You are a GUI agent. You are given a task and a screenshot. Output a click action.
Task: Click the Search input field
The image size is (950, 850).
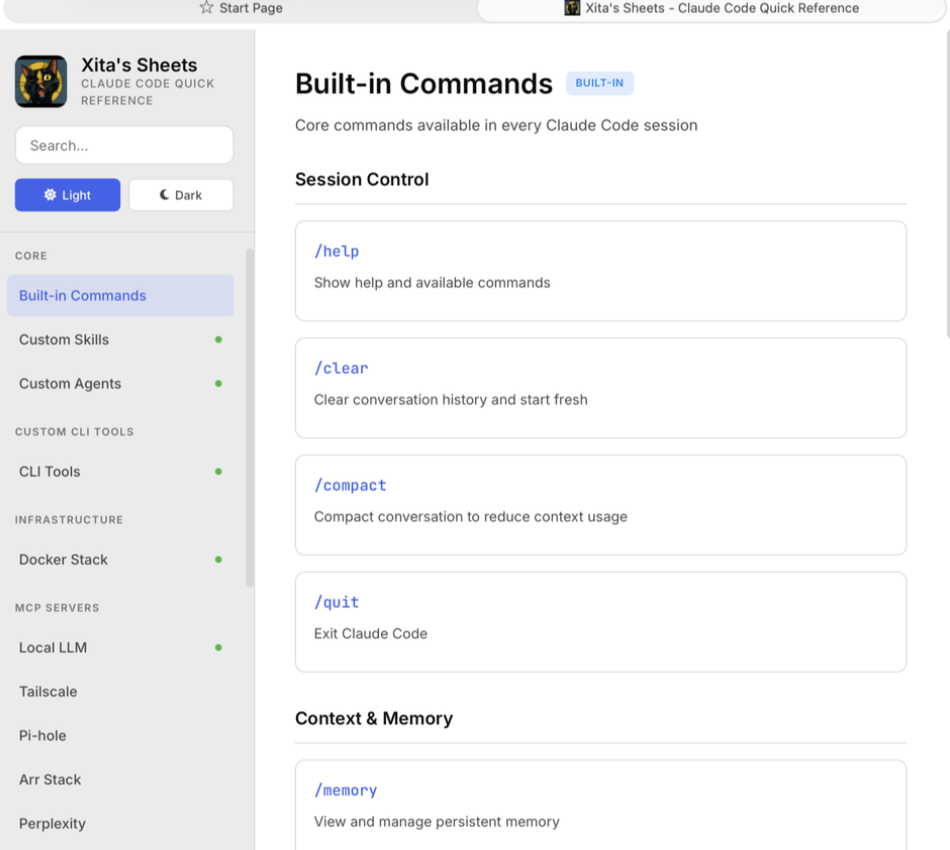pyautogui.click(x=124, y=145)
